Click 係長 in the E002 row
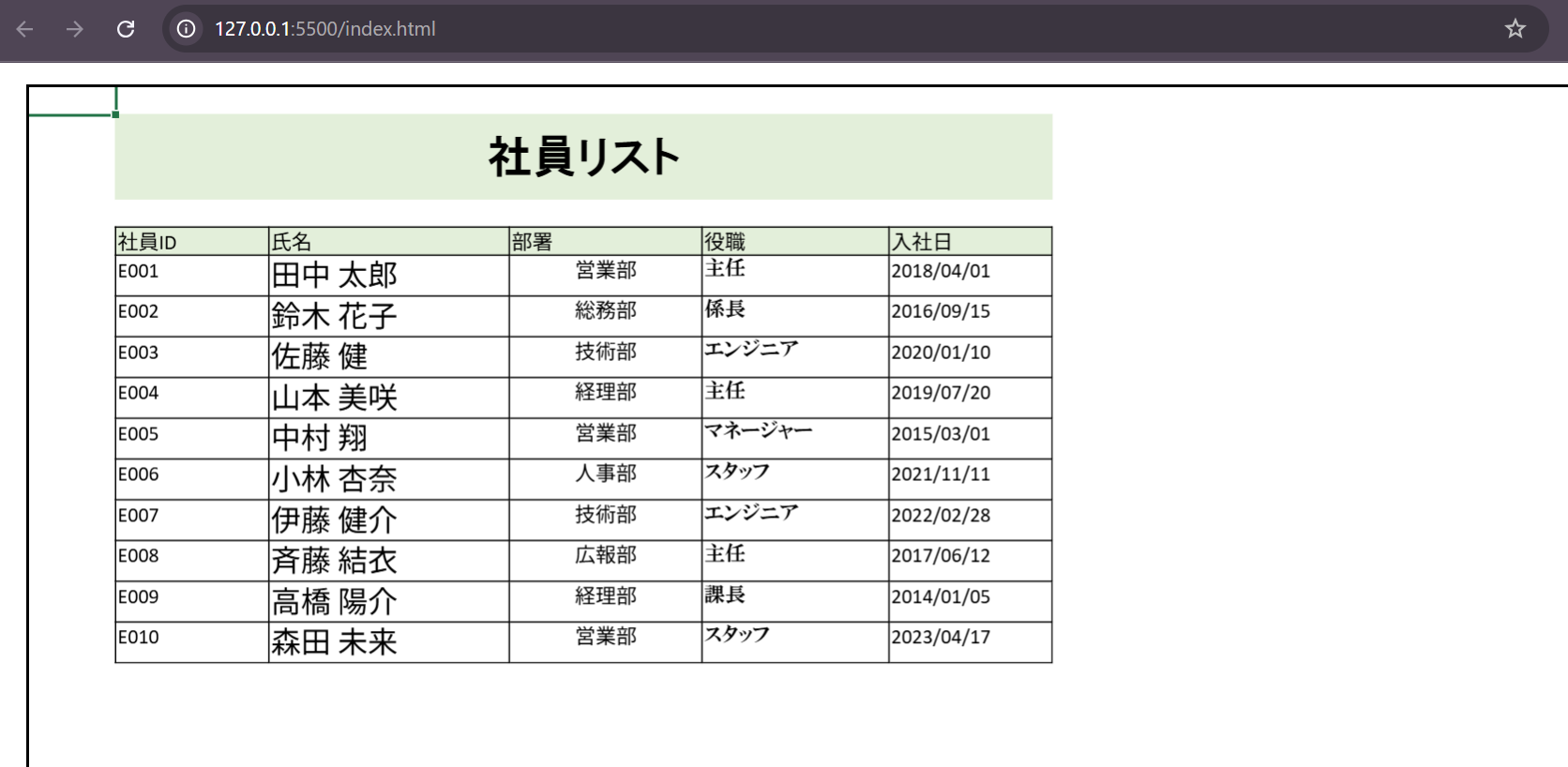Screen dimensions: 1568x767 pyautogui.click(x=725, y=308)
